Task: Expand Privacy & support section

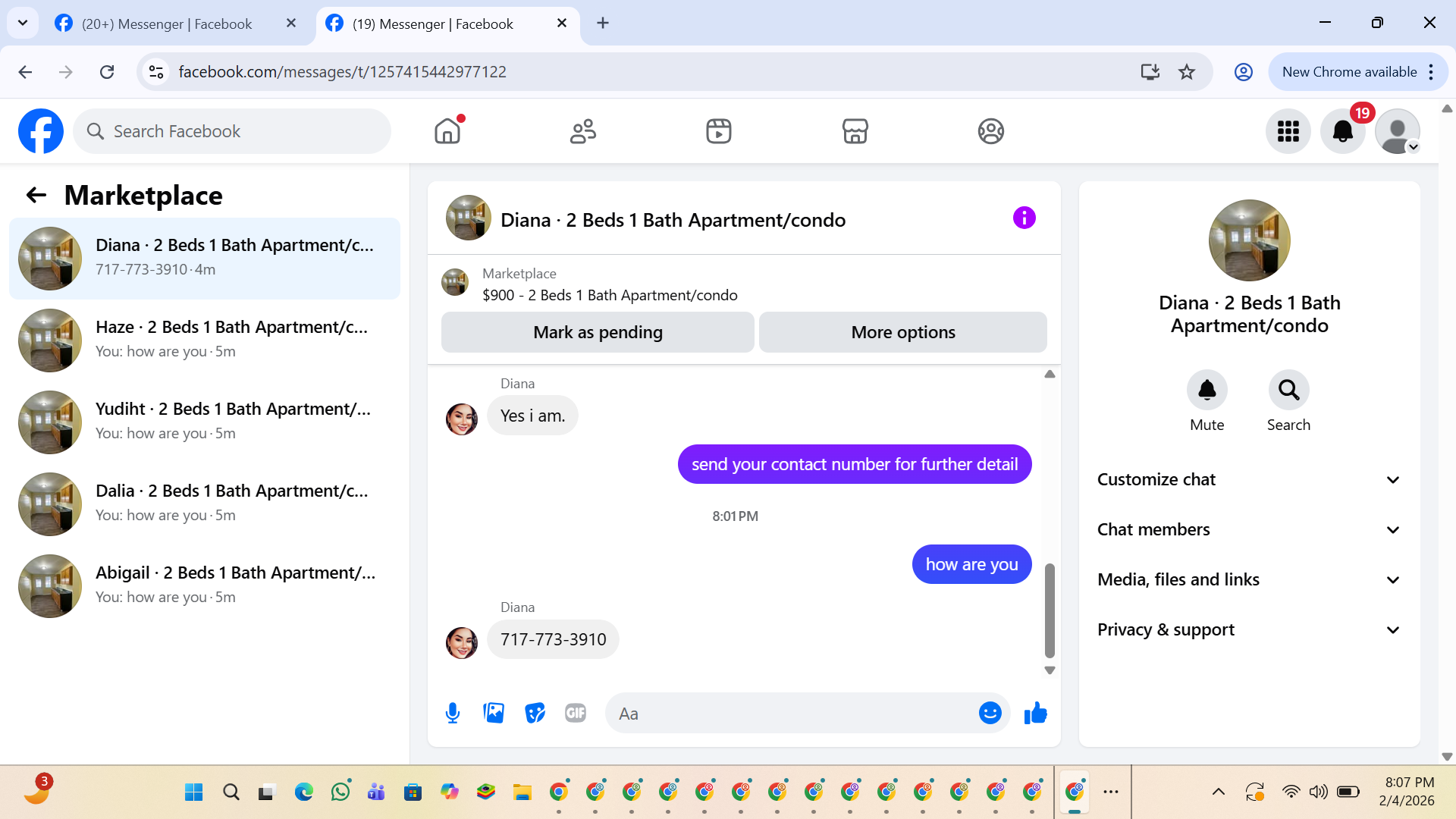Action: coord(1249,629)
